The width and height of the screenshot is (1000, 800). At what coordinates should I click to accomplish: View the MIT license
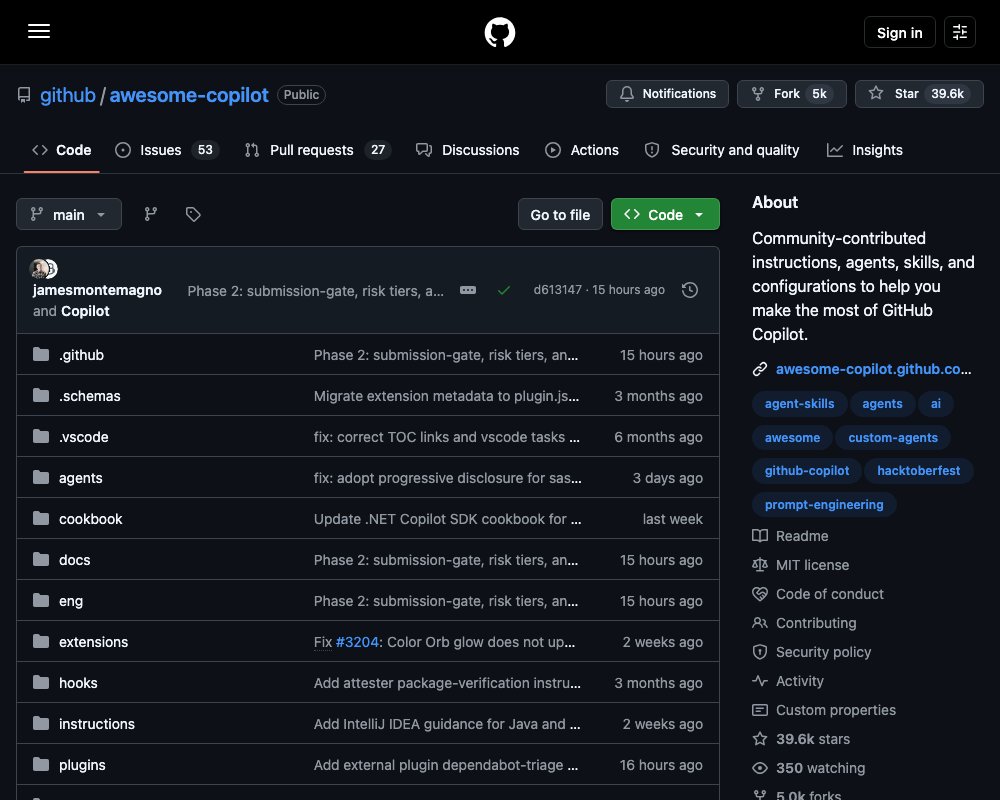(x=800, y=565)
